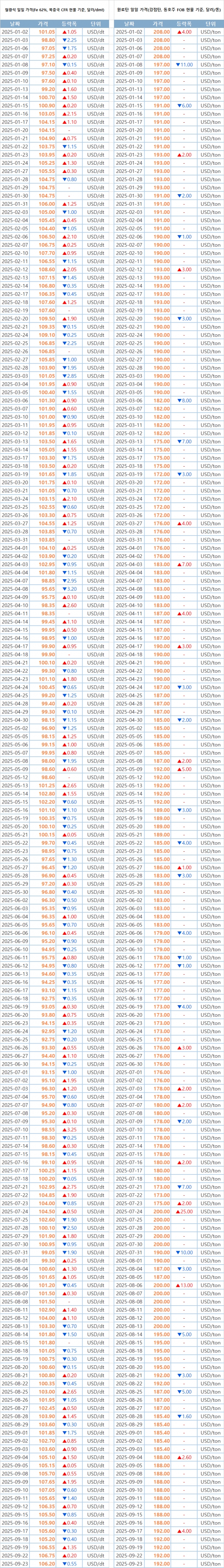This screenshot has width=224, height=1568.
Task: Click the ▲3.25 change in the iron ore table
Action: (x=69, y=1095)
